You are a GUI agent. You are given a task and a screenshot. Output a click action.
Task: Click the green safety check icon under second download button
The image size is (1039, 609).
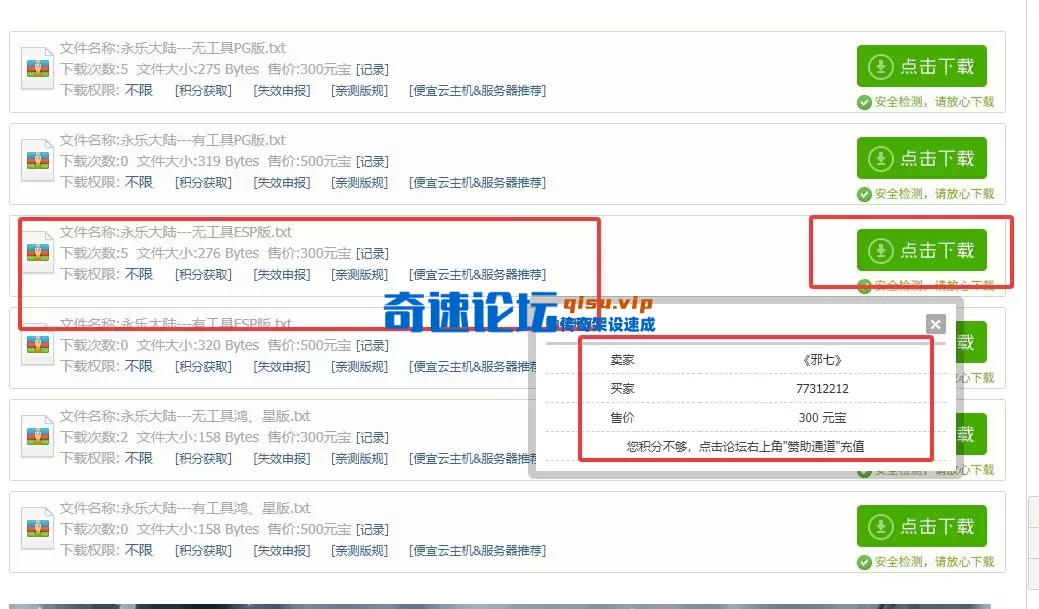864,194
